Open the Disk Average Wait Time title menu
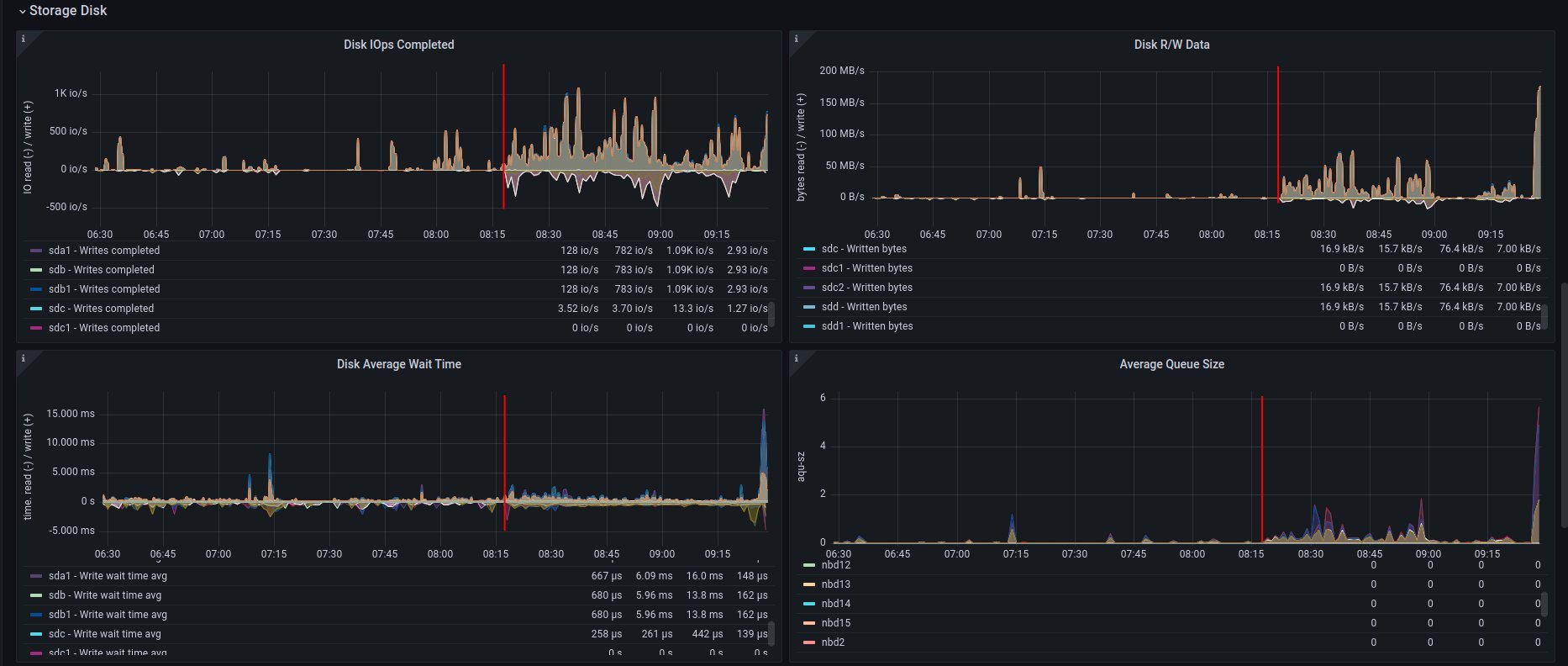This screenshot has width=1568, height=666. (398, 364)
